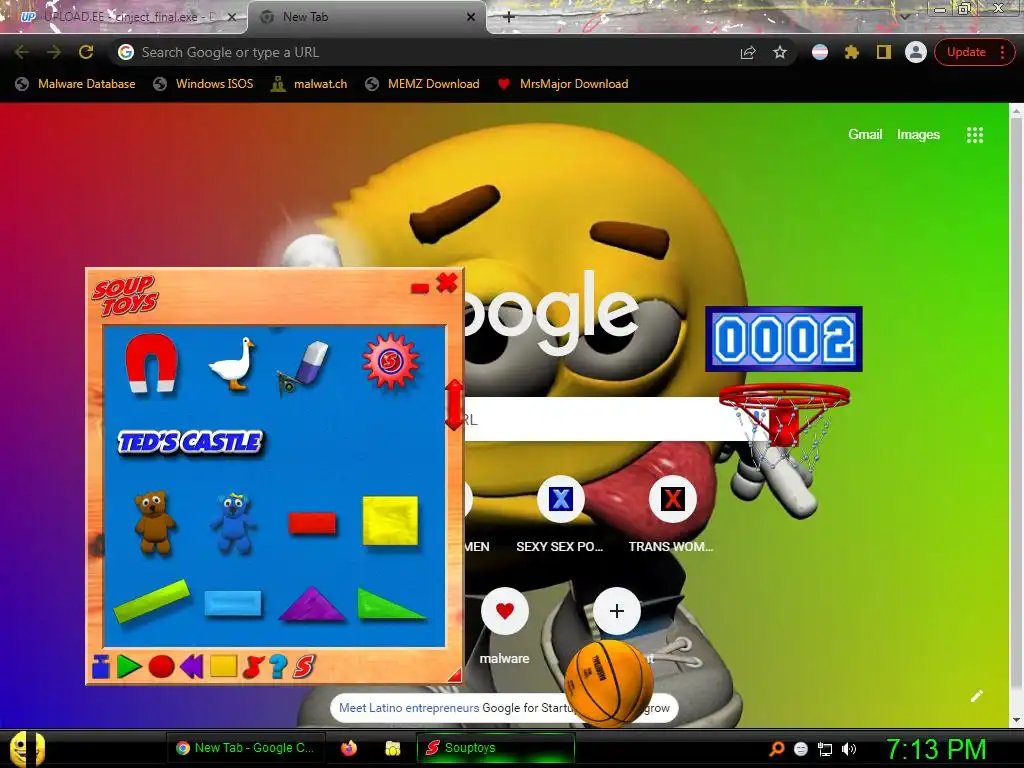The width and height of the screenshot is (1024, 768).
Task: Select the blue teddy bear toy
Action: [x=232, y=522]
